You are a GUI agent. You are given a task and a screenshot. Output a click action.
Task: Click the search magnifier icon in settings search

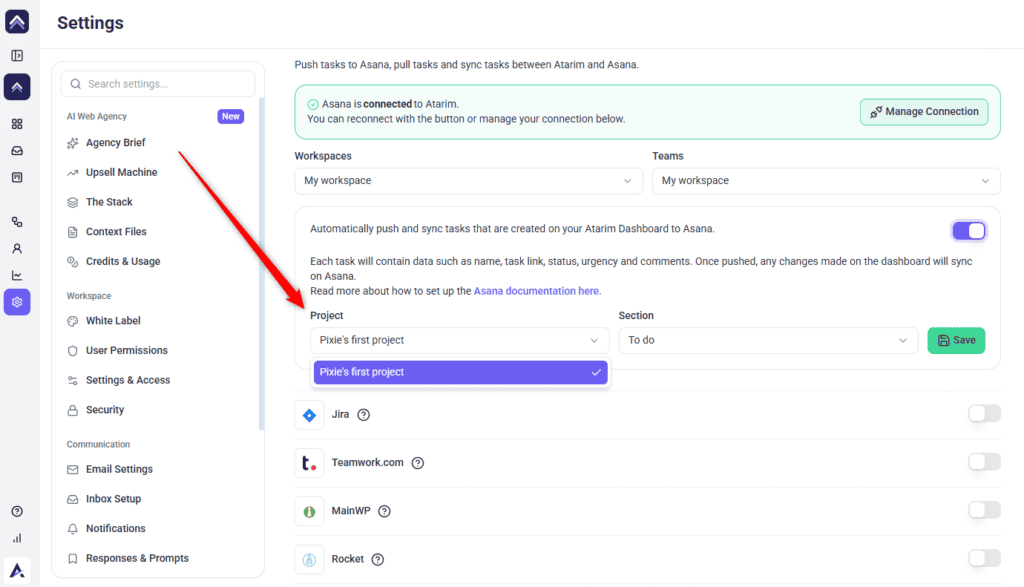[76, 84]
